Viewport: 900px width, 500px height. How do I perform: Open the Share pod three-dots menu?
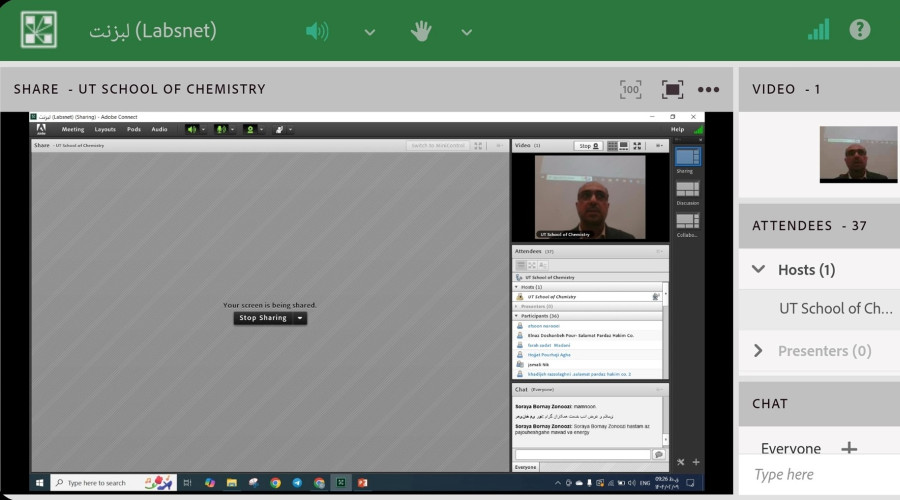click(x=709, y=89)
